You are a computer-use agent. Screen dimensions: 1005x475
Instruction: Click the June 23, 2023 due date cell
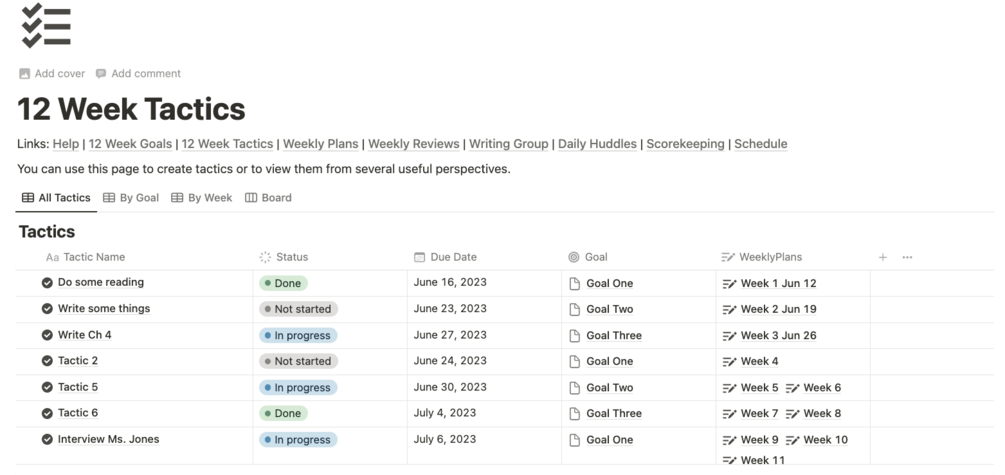450,309
